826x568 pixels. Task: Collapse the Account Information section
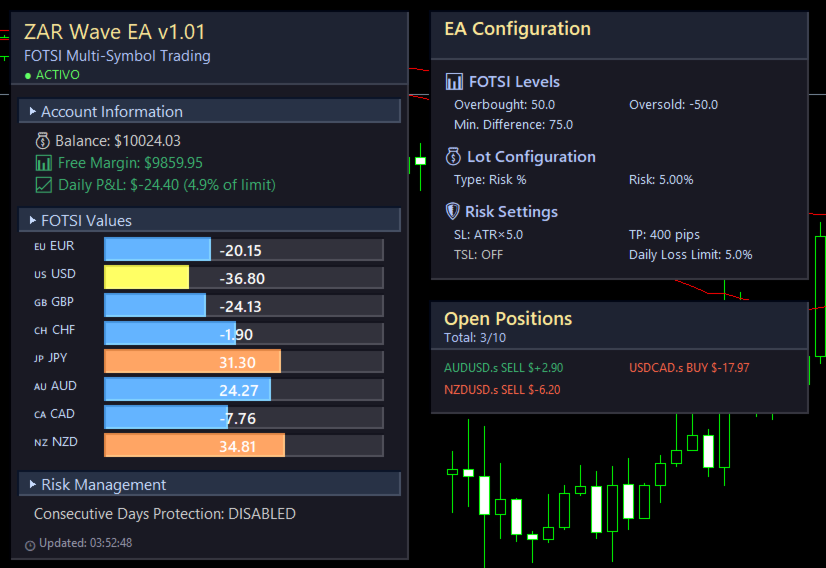click(33, 111)
